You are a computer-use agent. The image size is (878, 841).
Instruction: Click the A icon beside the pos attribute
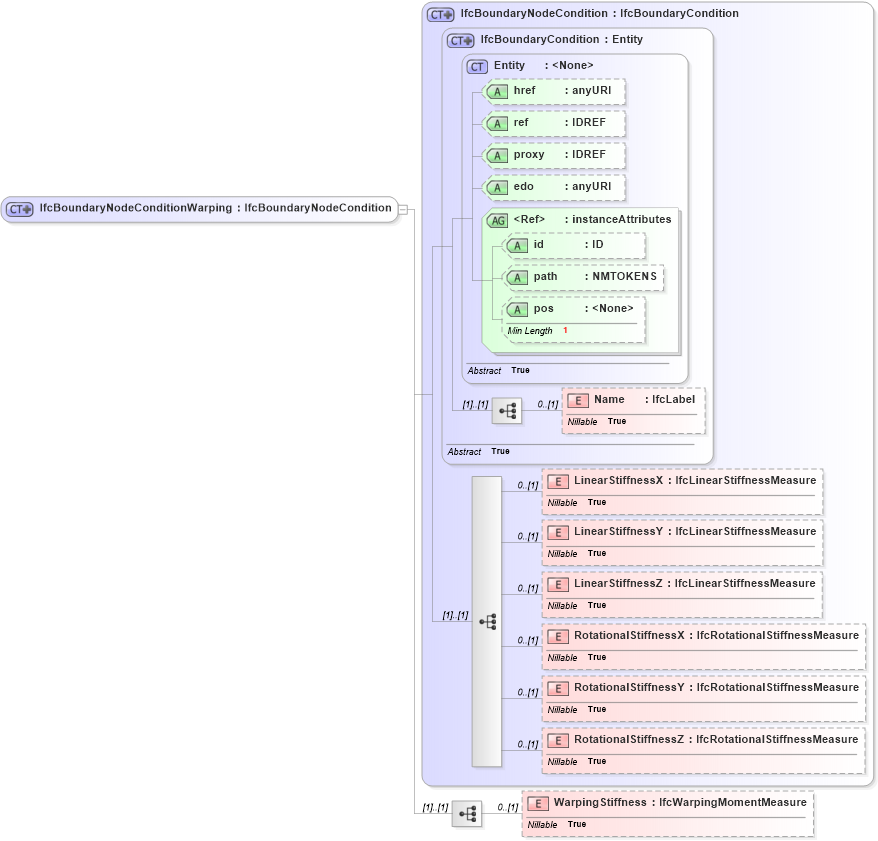click(x=517, y=308)
